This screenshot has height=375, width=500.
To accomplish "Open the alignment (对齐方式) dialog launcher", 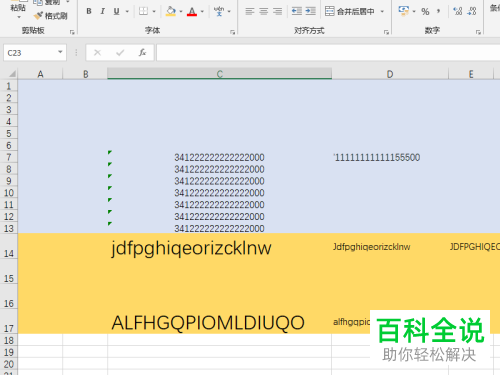I will 386,32.
